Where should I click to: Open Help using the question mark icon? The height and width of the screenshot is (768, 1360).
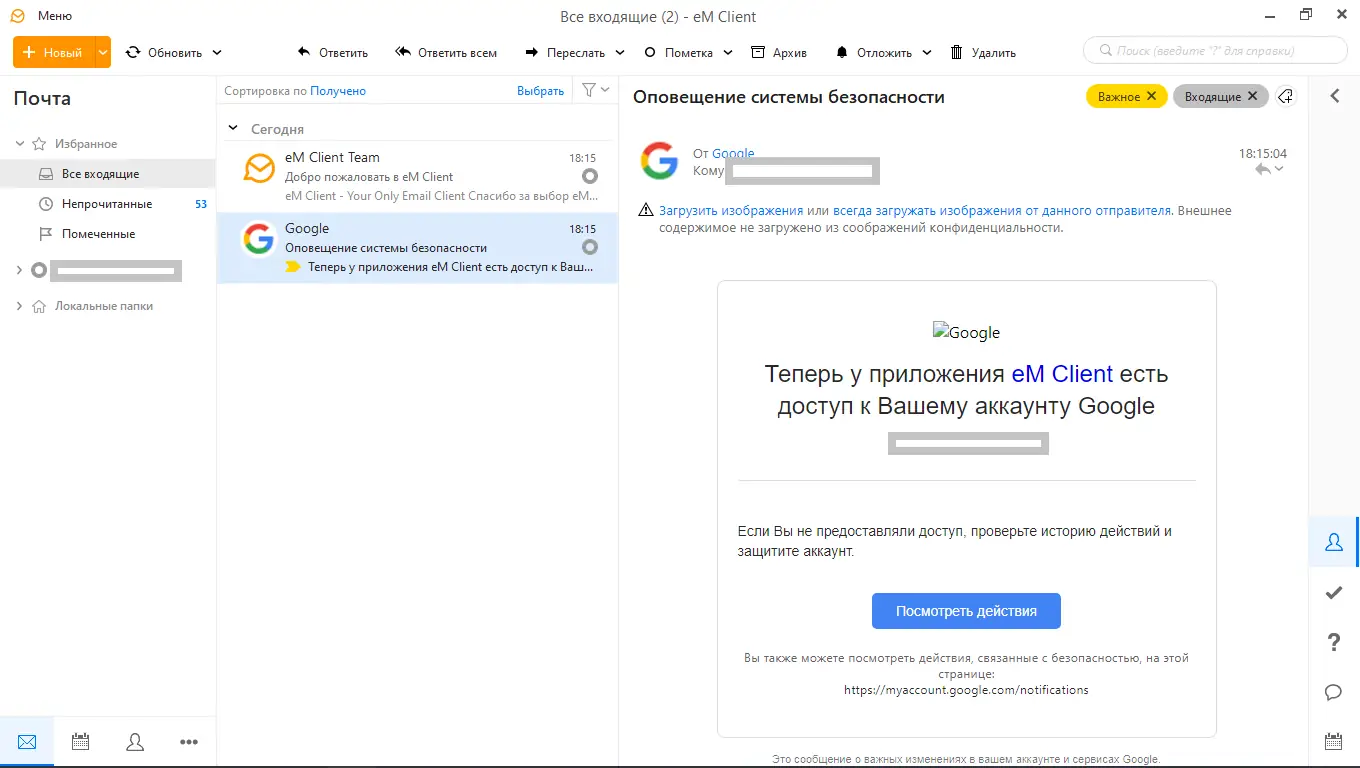(1333, 642)
